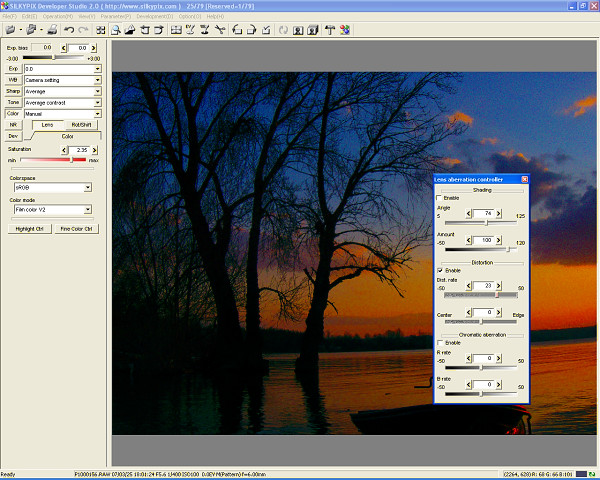This screenshot has height=480, width=600.
Task: Click the scissors icon in toolbar
Action: 221,30
